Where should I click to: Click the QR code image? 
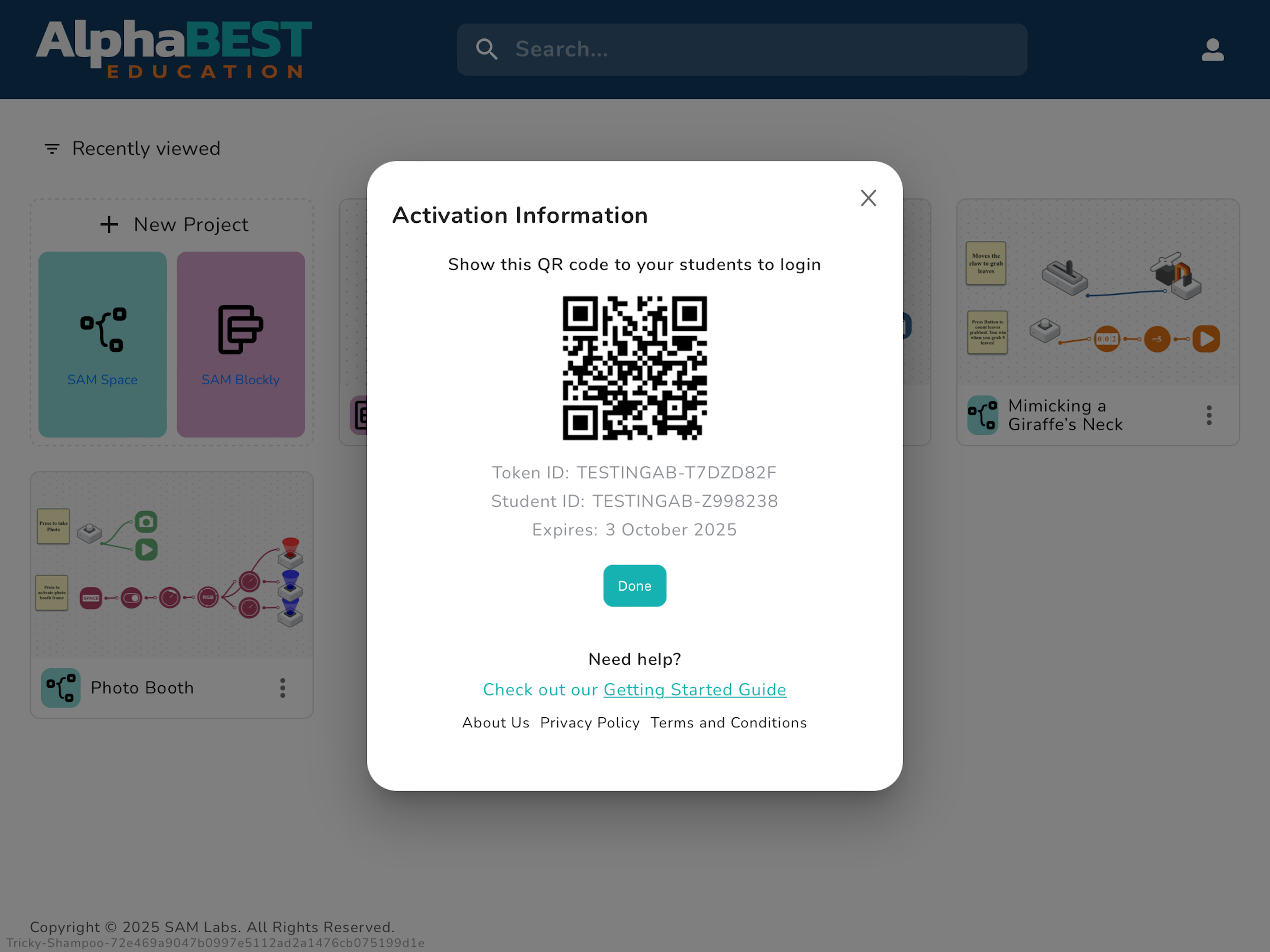[635, 368]
